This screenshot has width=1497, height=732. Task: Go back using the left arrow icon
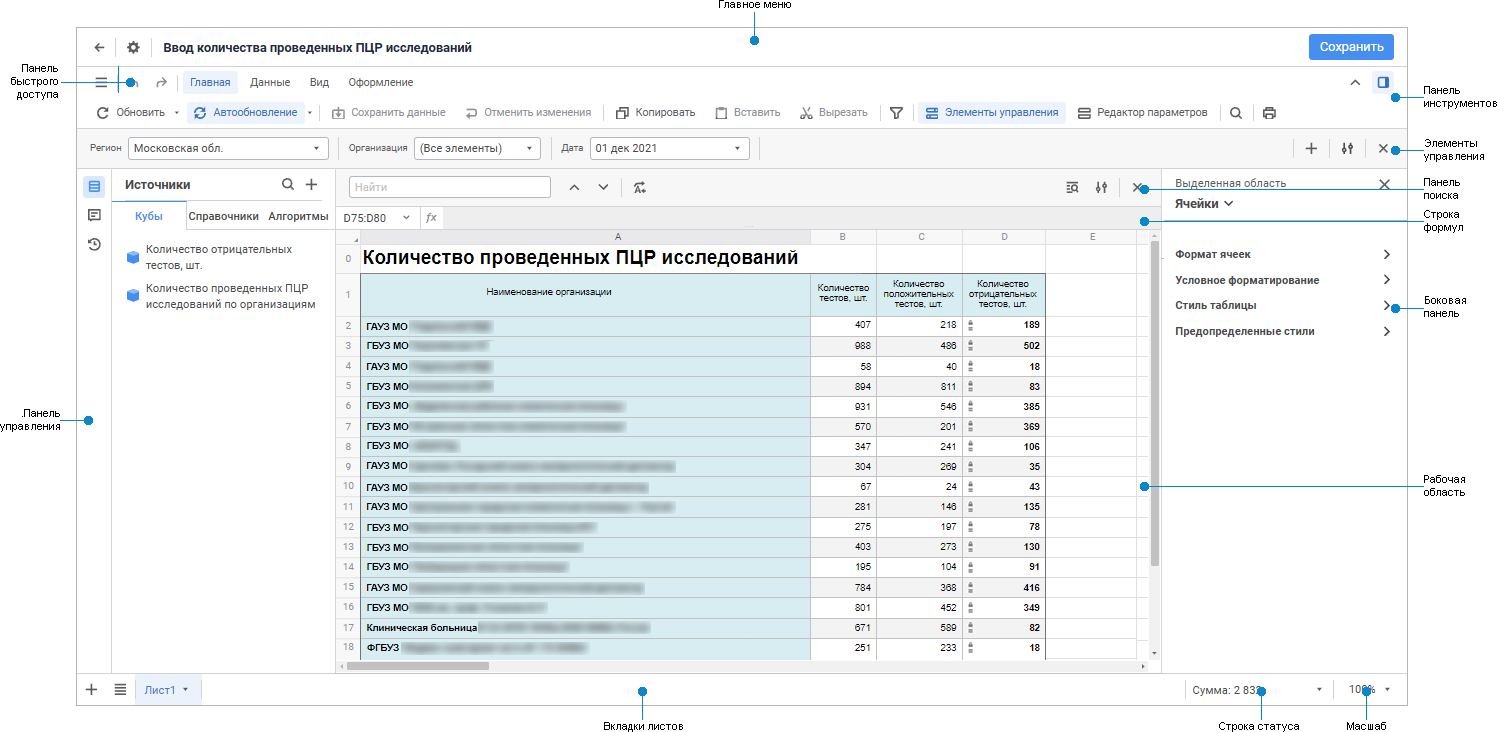pyautogui.click(x=99, y=47)
